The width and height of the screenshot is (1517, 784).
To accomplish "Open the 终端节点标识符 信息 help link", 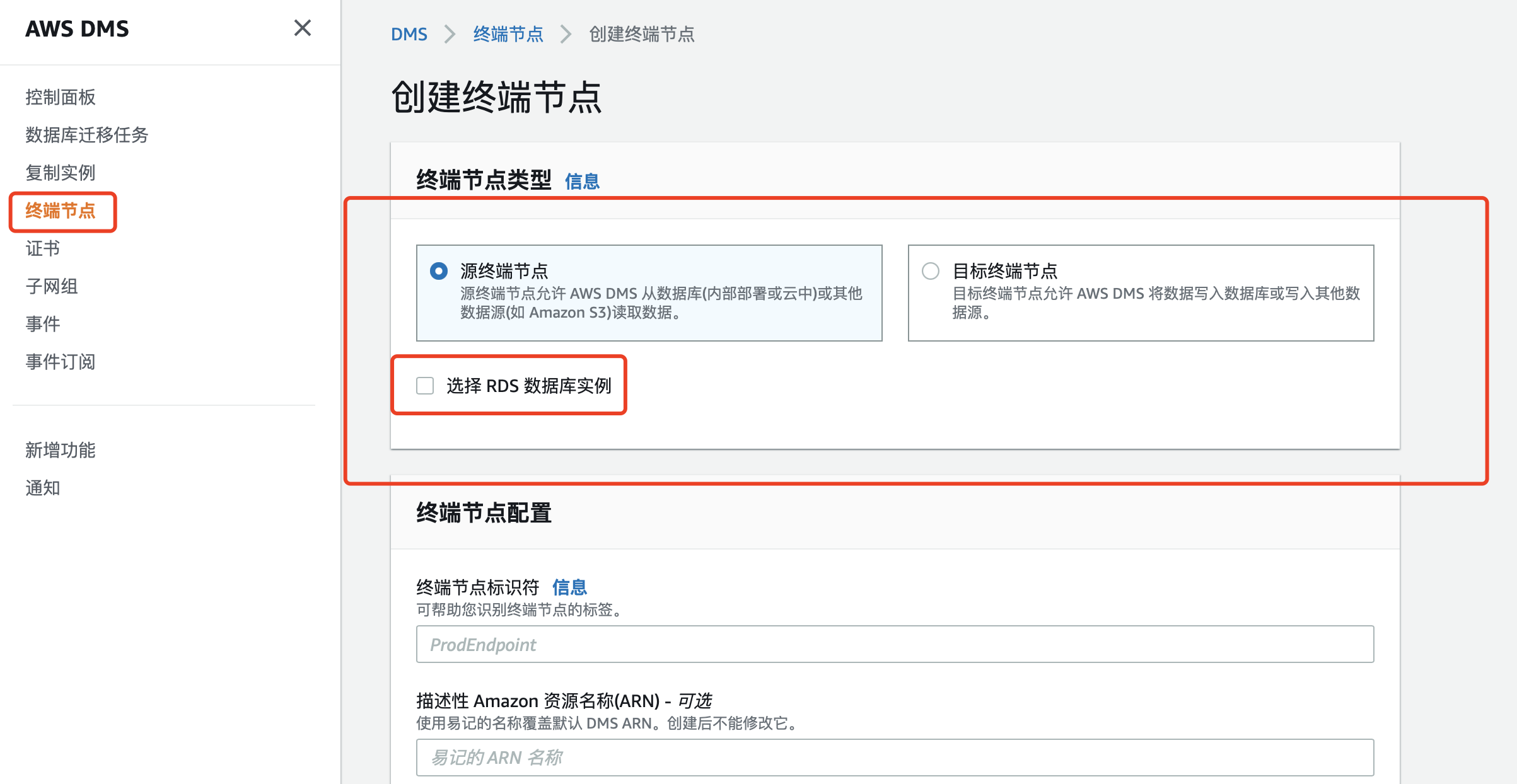I will pos(569,587).
